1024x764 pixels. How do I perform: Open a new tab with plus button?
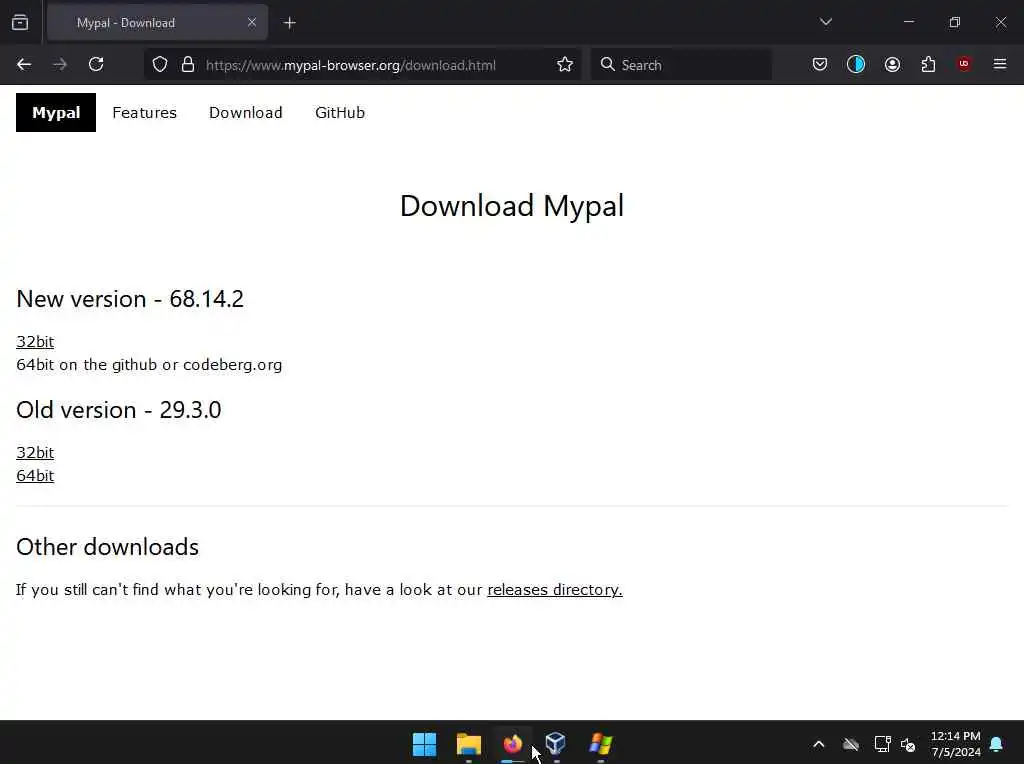pos(289,23)
